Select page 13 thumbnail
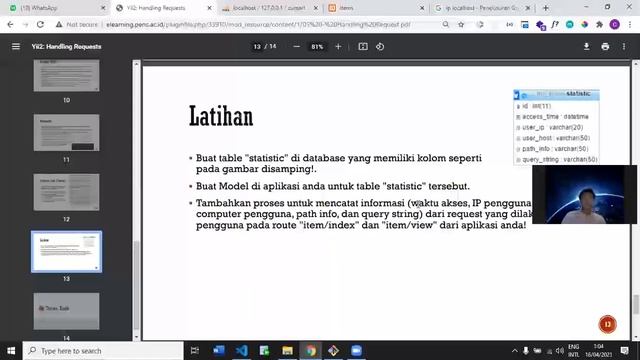Viewport: 640px width, 360px height. click(66, 251)
